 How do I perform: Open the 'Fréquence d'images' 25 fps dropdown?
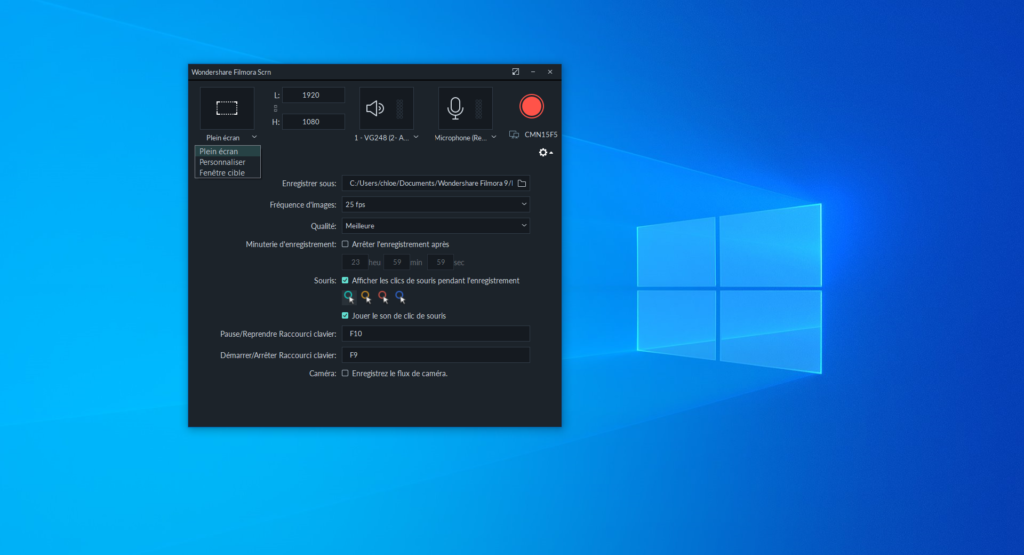436,204
